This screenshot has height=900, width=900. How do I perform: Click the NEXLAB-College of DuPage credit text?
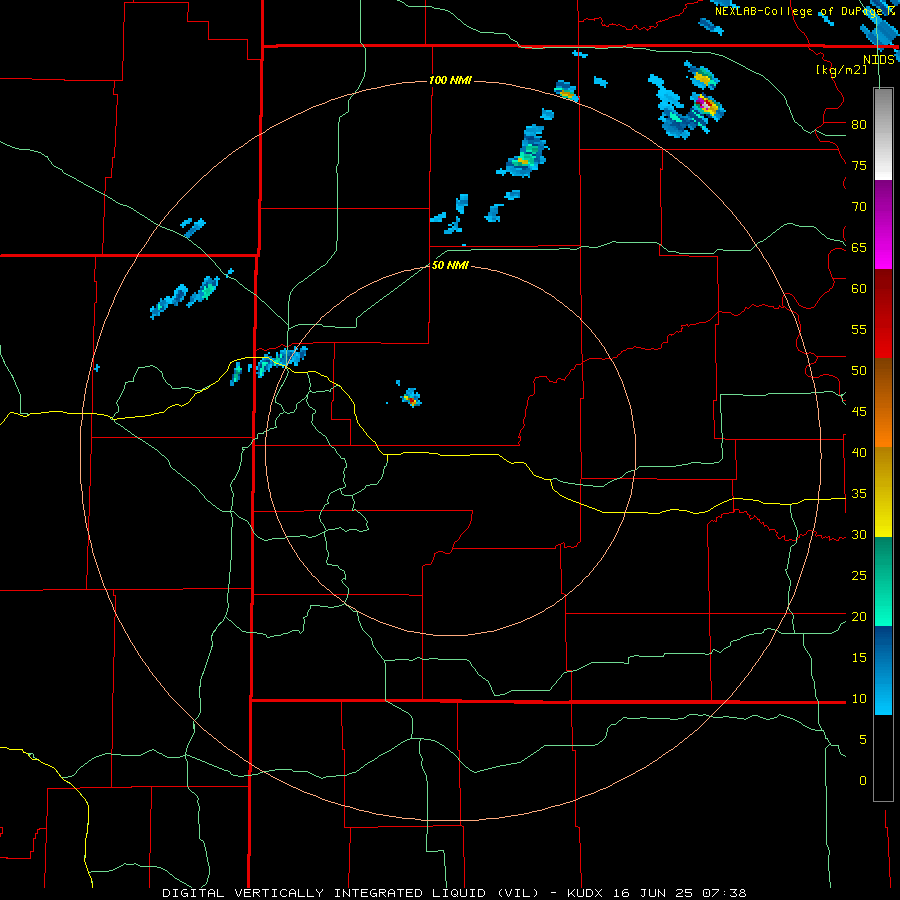(x=800, y=11)
